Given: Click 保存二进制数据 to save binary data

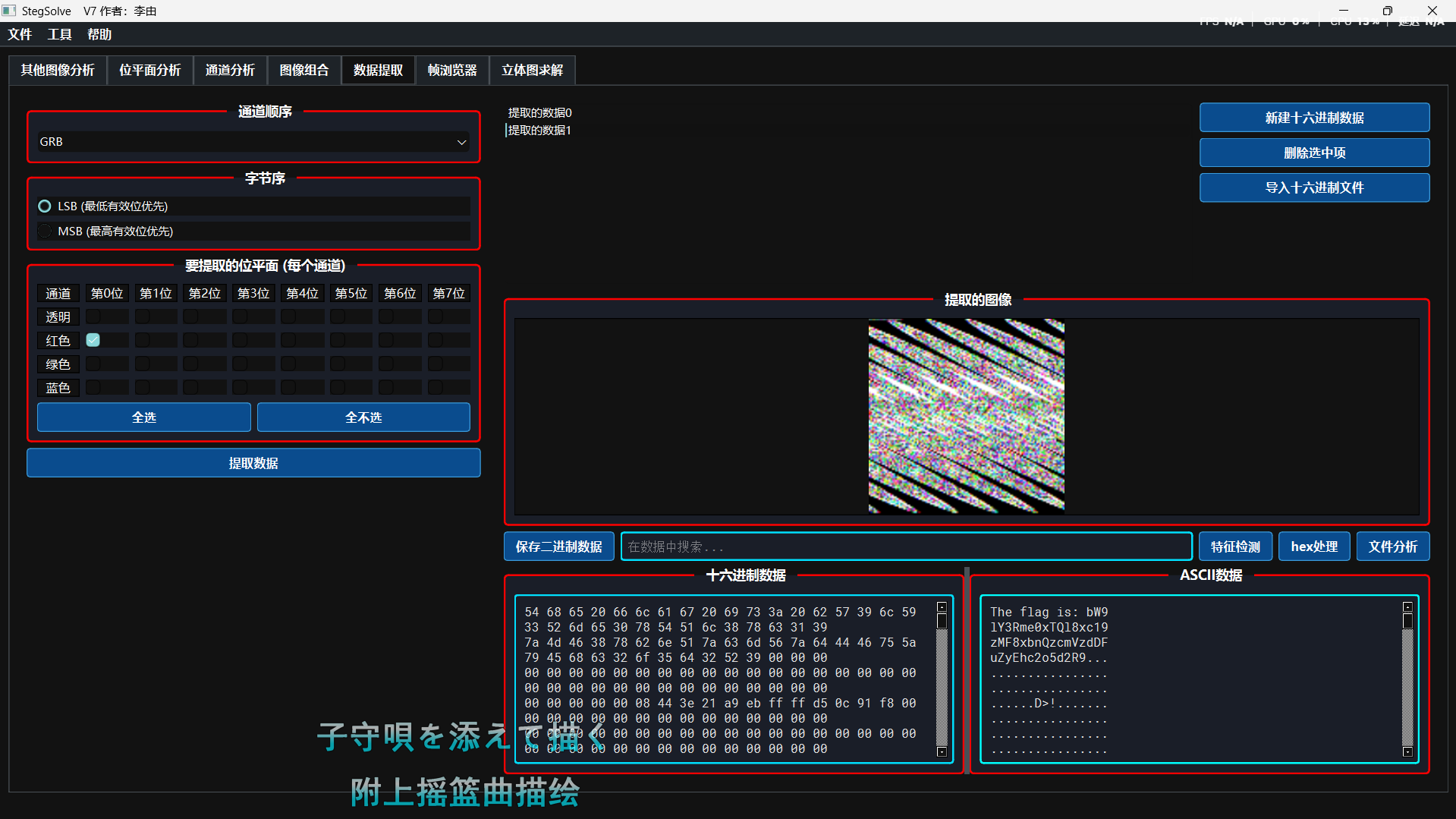Looking at the screenshot, I should [x=558, y=546].
